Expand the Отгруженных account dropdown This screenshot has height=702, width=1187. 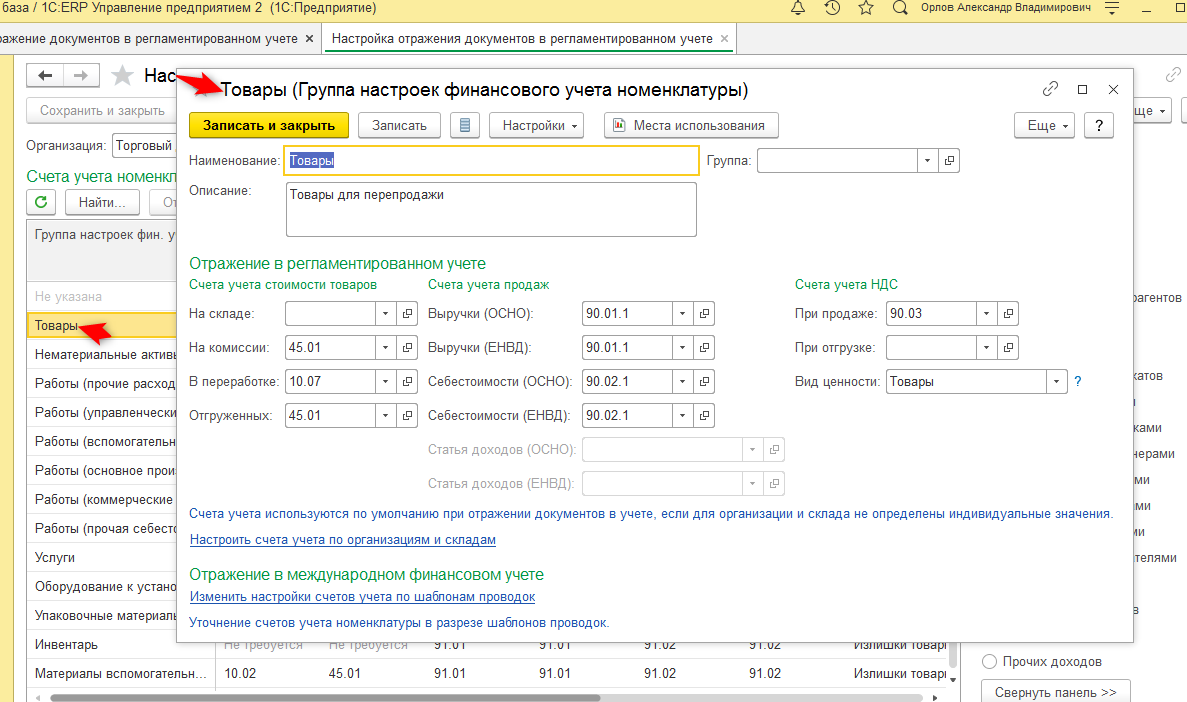click(385, 416)
